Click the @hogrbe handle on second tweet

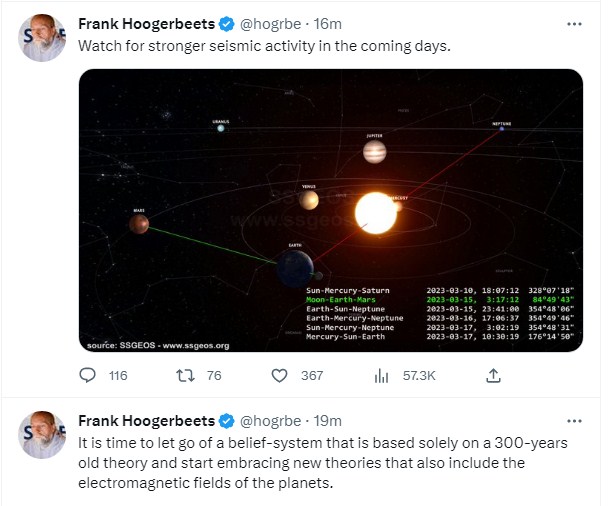pyautogui.click(x=268, y=421)
